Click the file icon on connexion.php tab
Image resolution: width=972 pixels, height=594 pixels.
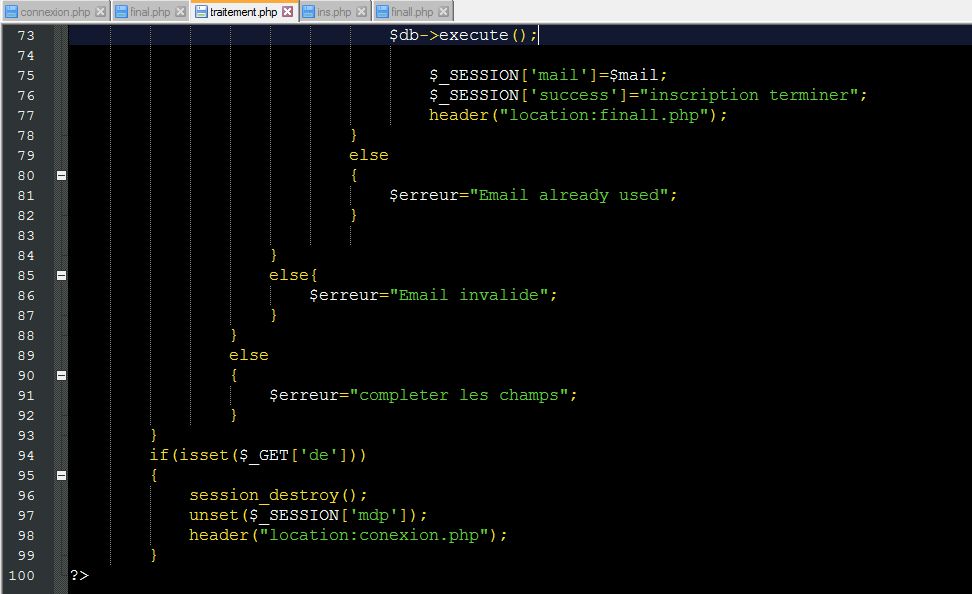click(x=11, y=12)
